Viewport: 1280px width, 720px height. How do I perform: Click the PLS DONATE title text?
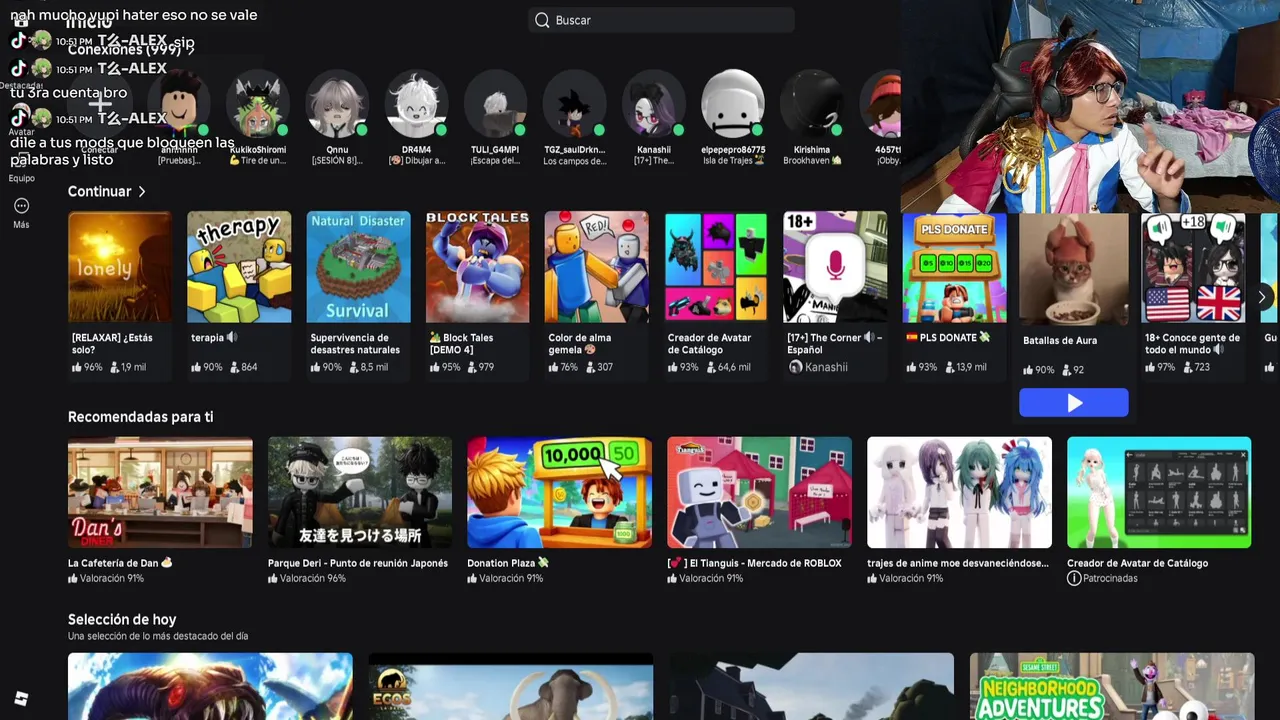coord(948,338)
